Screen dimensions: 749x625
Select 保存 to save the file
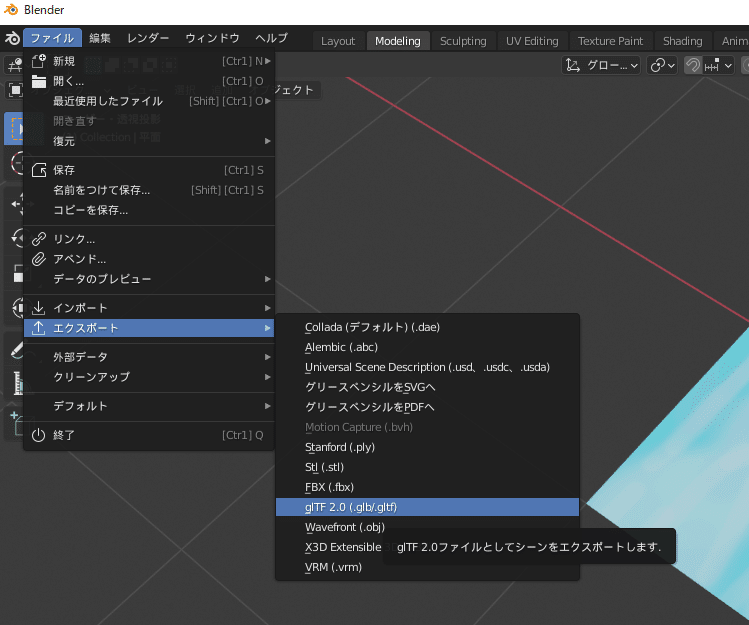click(x=149, y=170)
